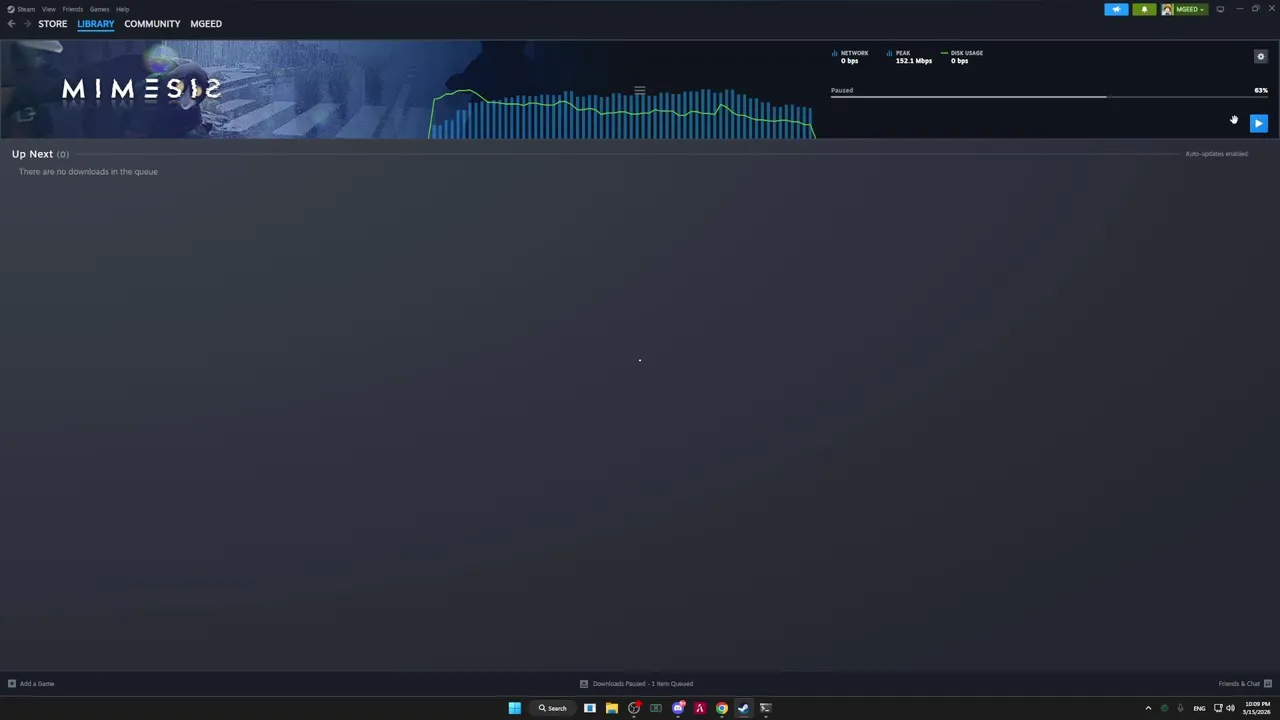
Task: Go forward with the right arrow
Action: pos(27,24)
